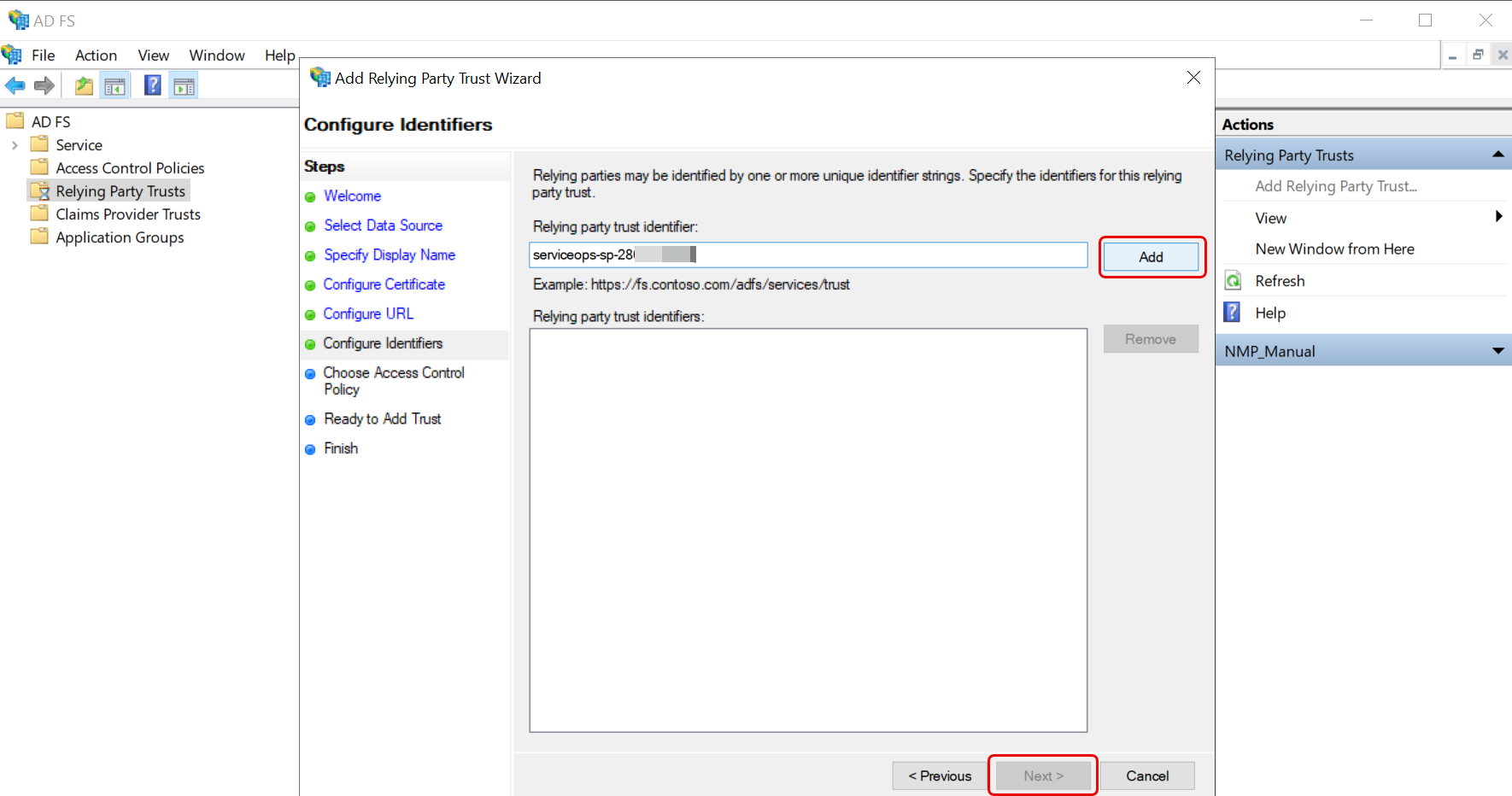Click the Relying party trust identifier input field

pos(808,255)
